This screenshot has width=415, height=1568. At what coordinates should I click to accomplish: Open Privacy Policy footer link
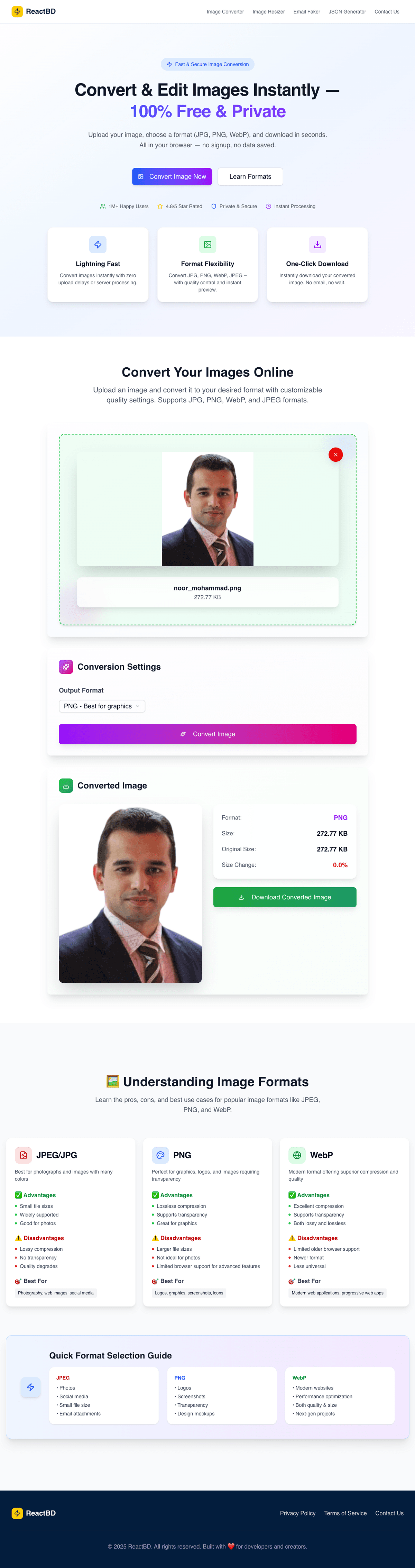[297, 1513]
